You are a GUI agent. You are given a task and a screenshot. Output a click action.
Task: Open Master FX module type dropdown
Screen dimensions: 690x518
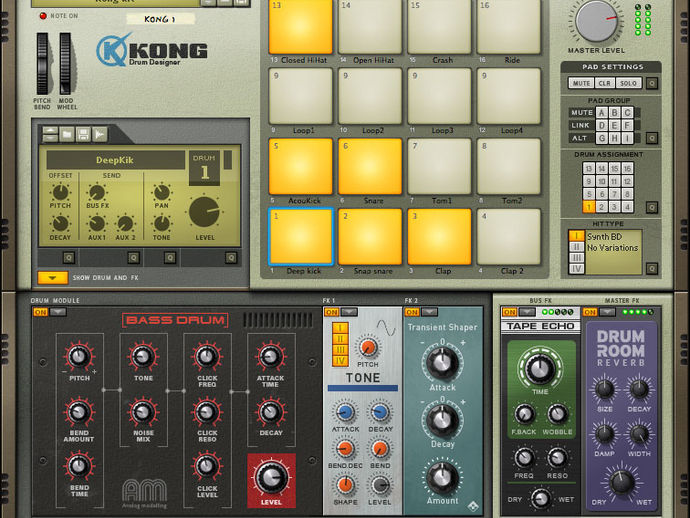pyautogui.click(x=607, y=312)
